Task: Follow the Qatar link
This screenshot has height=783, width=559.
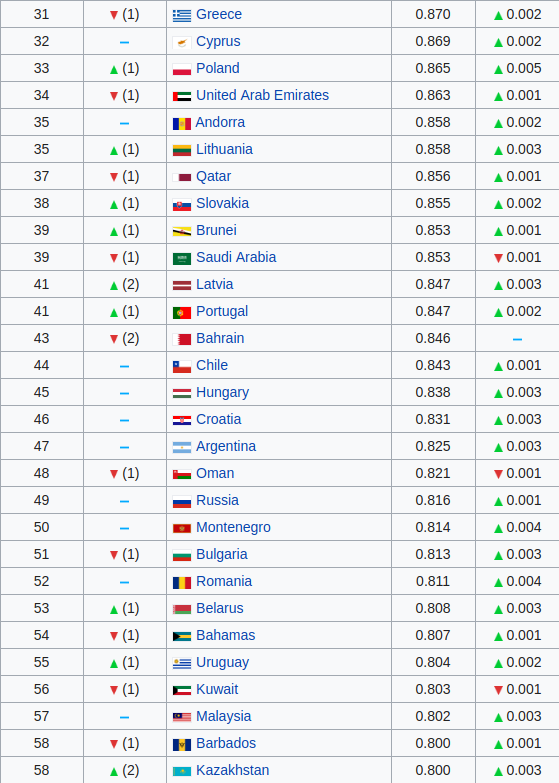Action: coord(213,176)
